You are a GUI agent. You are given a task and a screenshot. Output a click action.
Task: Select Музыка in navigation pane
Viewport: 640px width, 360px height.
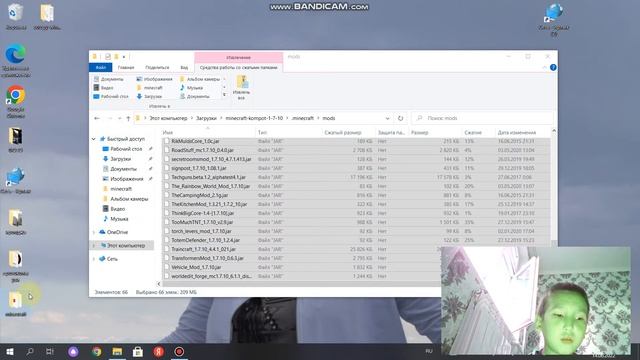pos(119,219)
